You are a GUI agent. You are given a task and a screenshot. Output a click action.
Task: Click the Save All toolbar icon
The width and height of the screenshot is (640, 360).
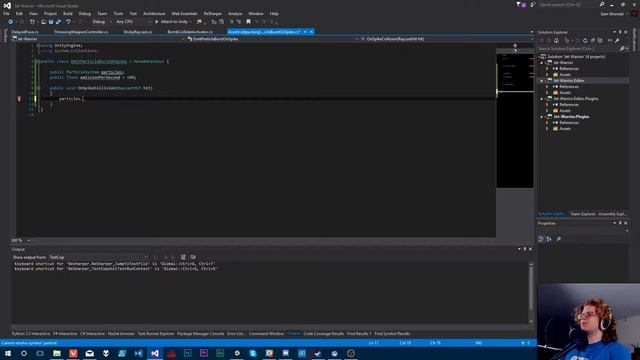[x=58, y=22]
